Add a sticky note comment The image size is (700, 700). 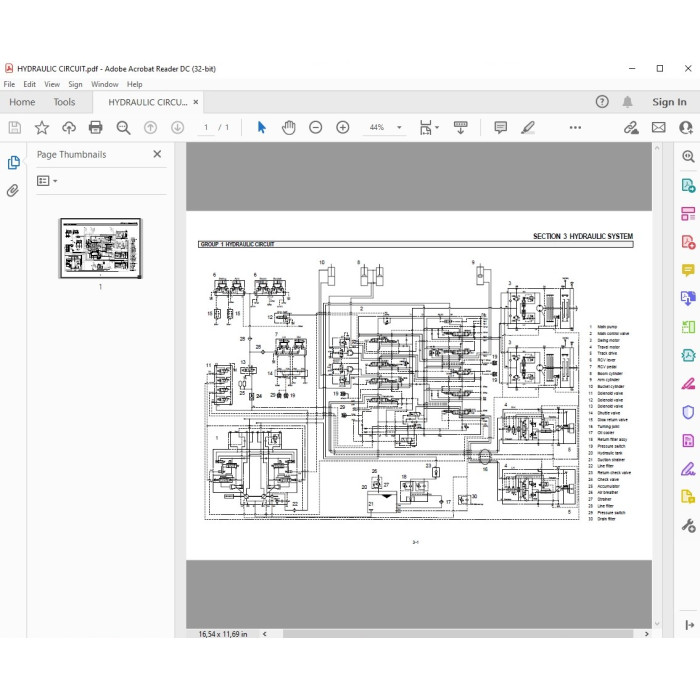coord(501,128)
